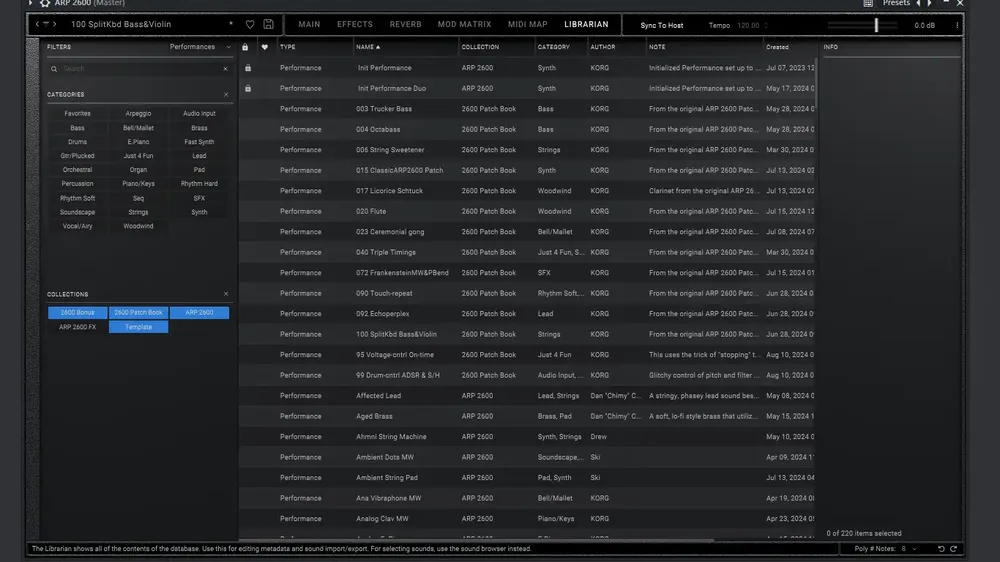
Task: Open the MIDI MAP tab
Action: tap(527, 24)
